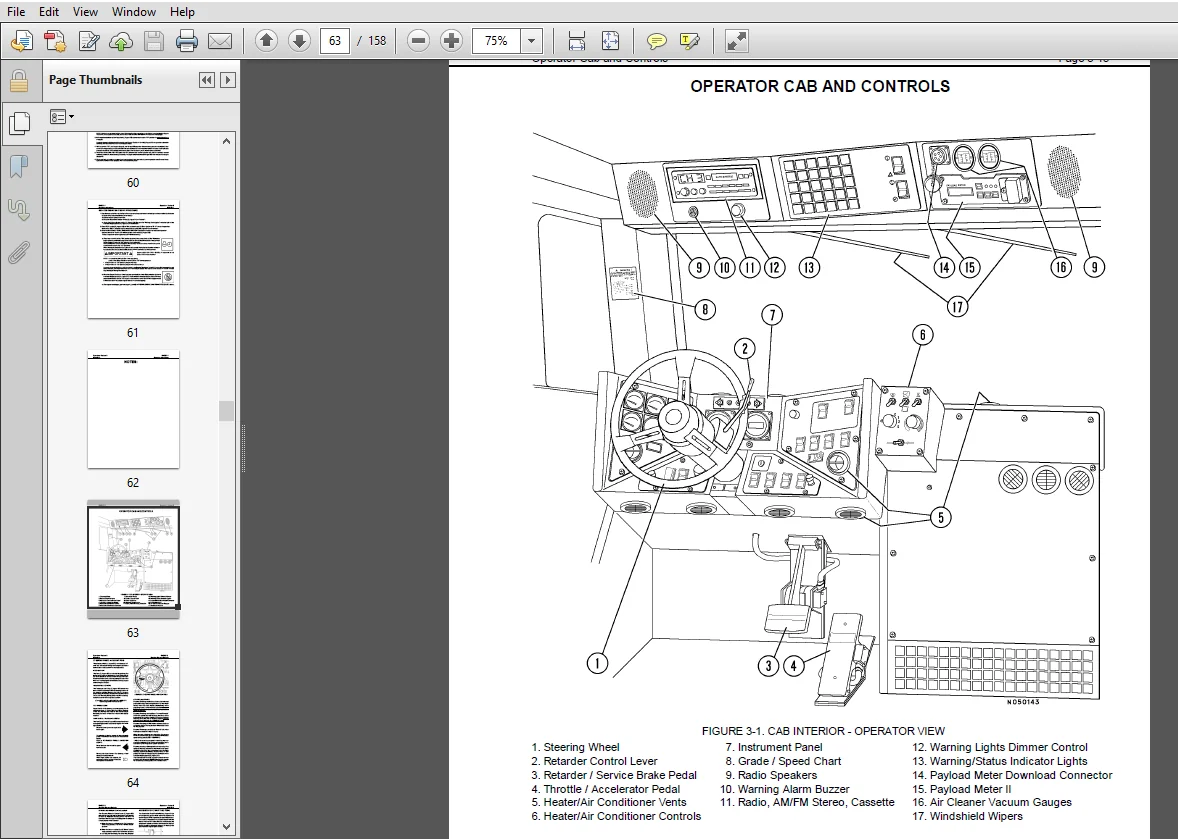Image resolution: width=1178 pixels, height=839 pixels.
Task: Click the Save floppy disk icon
Action: coord(154,41)
